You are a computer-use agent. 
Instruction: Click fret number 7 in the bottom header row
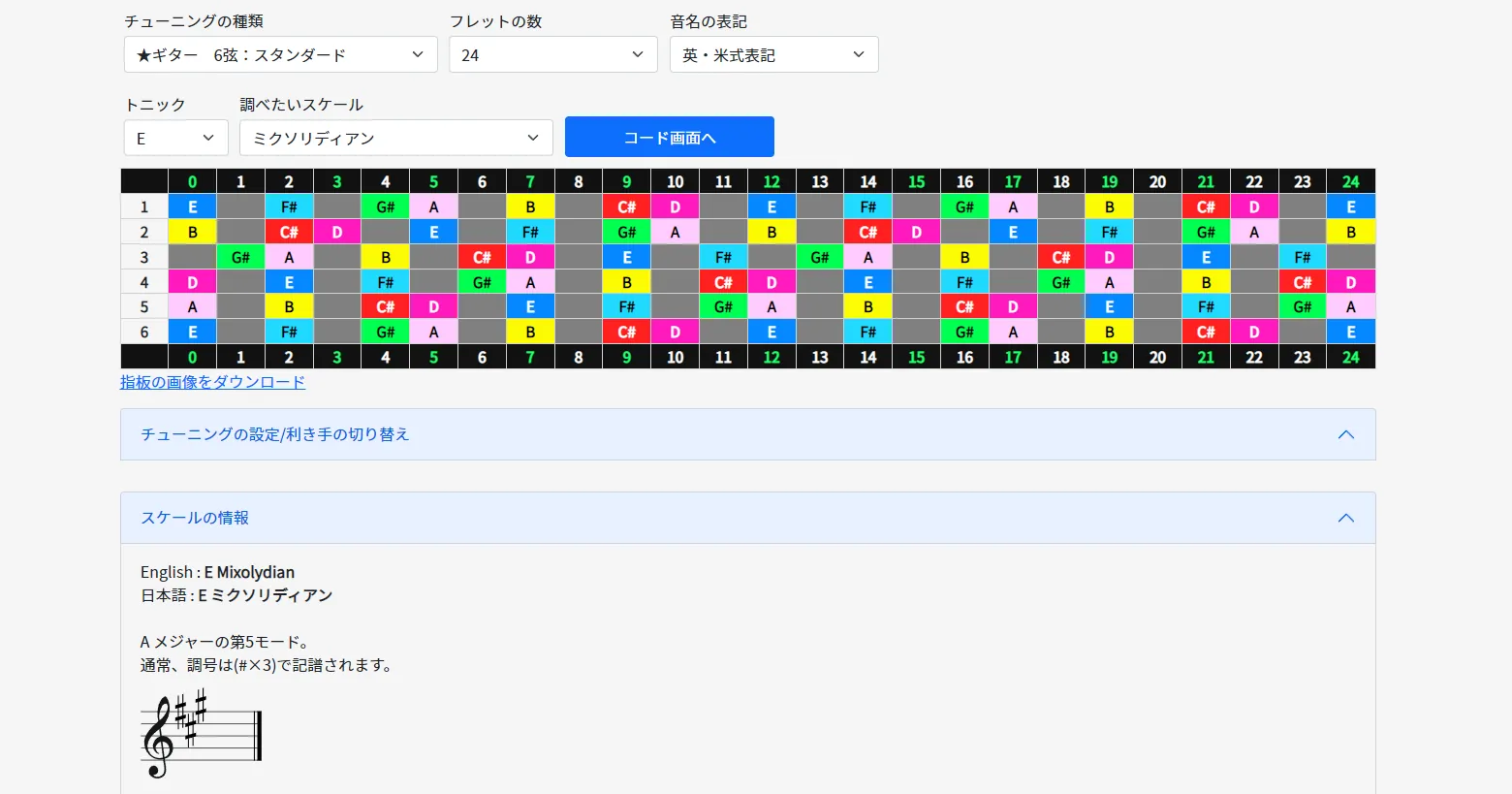(x=530, y=357)
